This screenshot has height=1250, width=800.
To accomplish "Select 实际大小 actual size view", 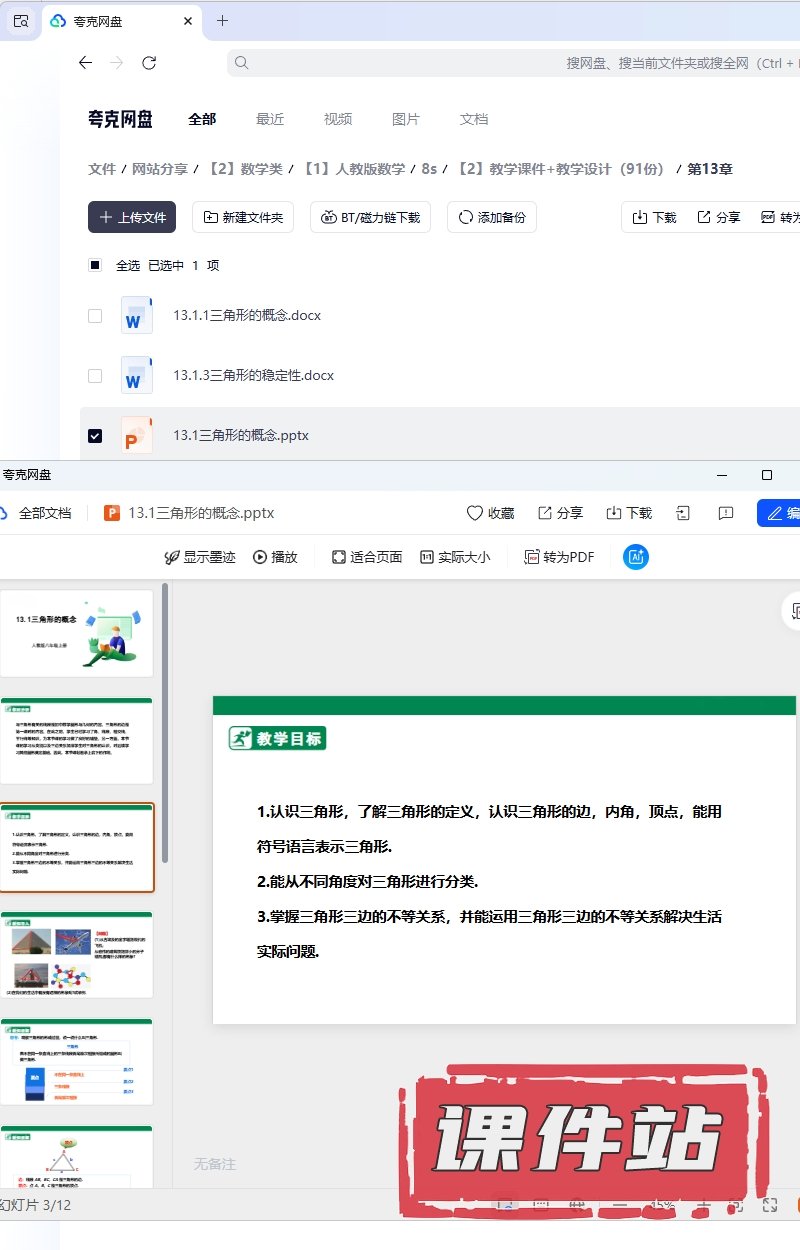I will [455, 557].
